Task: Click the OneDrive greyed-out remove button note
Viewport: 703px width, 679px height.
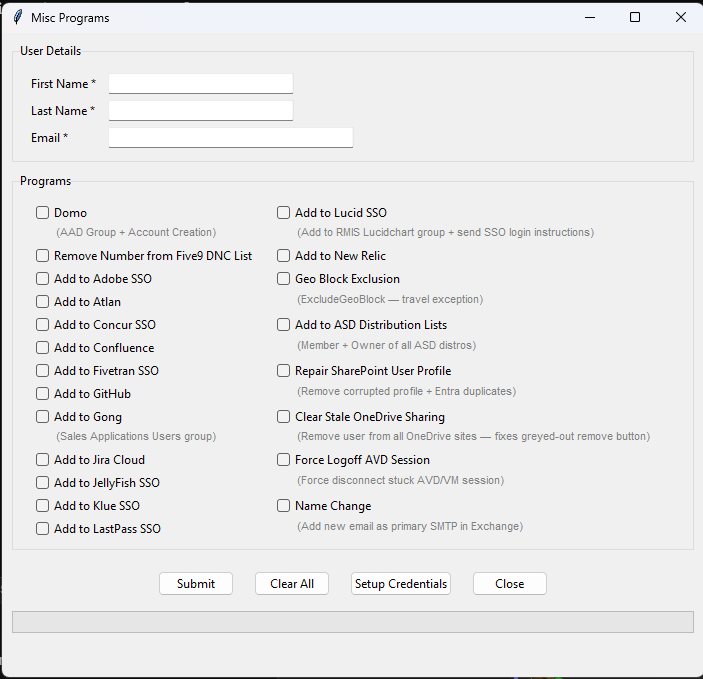Action: [473, 436]
